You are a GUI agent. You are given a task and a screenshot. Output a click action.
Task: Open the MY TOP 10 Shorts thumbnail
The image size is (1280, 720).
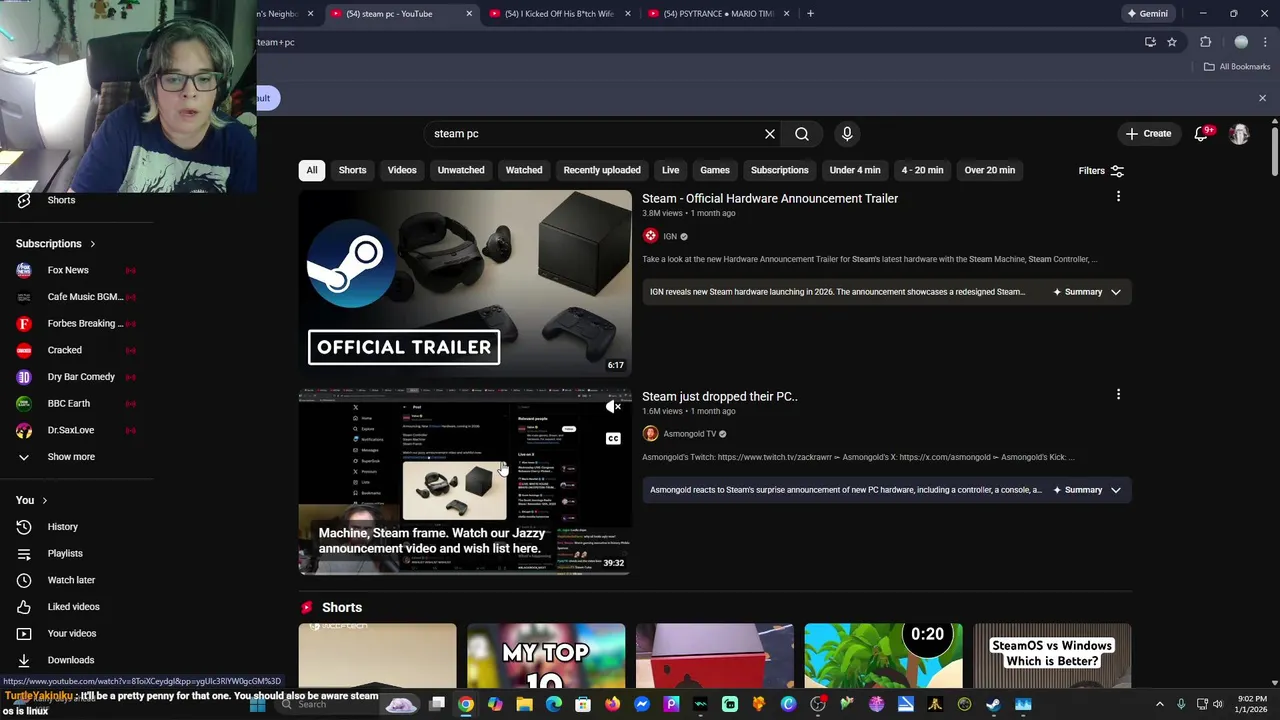coord(546,656)
